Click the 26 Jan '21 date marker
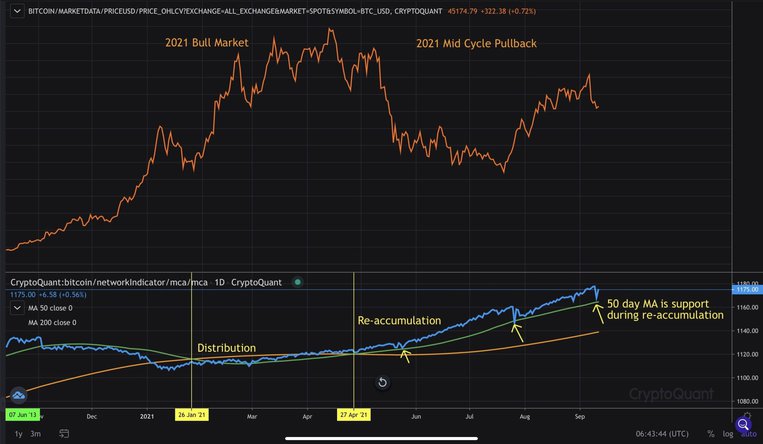Image resolution: width=763 pixels, height=444 pixels. (192, 415)
